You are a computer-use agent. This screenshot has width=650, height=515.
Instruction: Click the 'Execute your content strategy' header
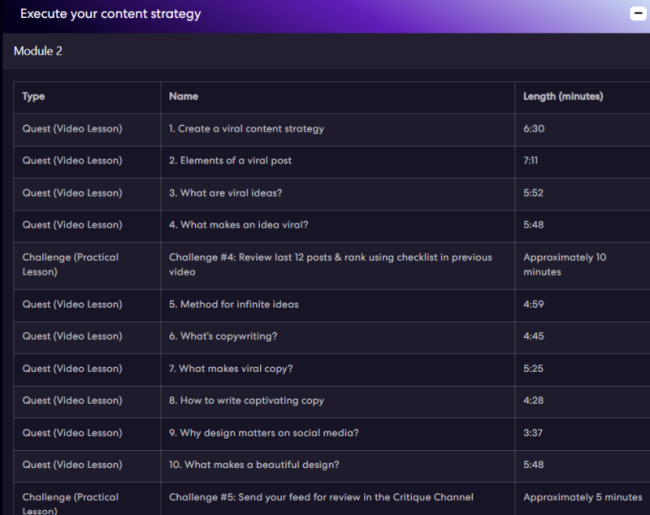[x=110, y=14]
